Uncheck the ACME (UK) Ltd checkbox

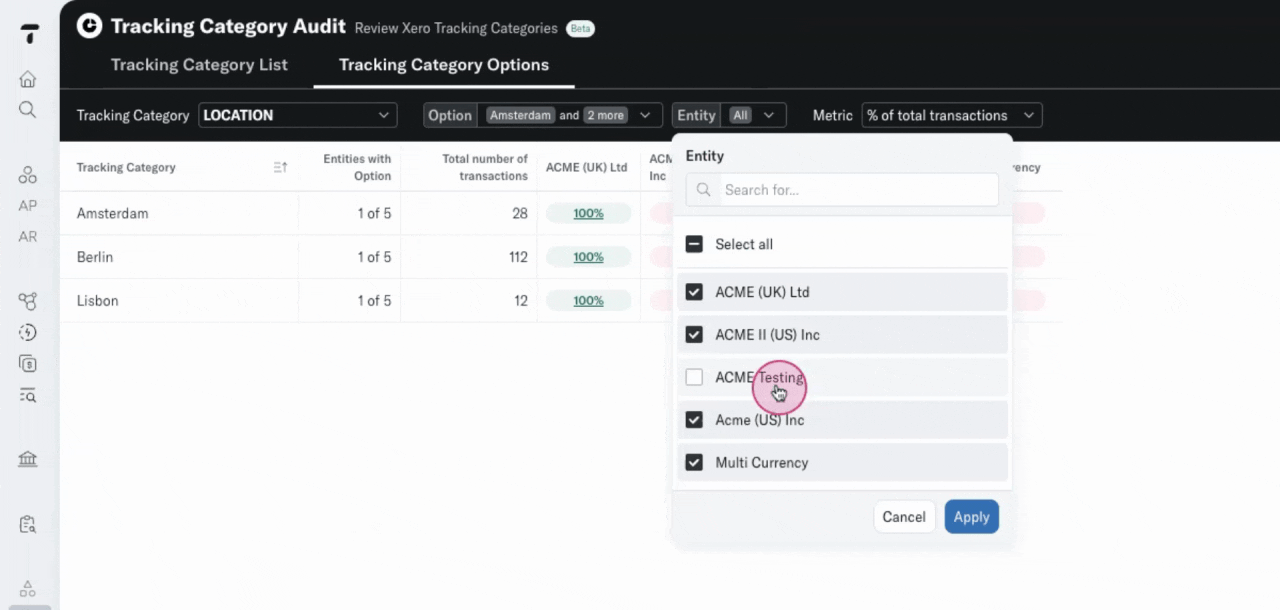tap(694, 292)
